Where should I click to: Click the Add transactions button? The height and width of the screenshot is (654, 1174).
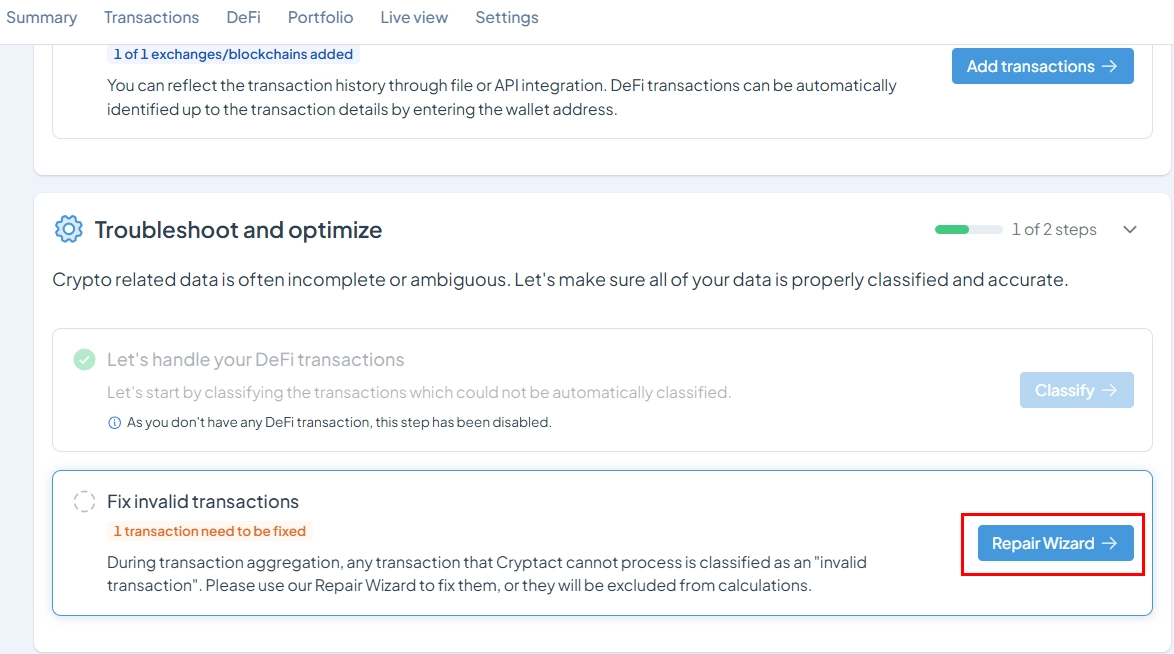(x=1042, y=66)
